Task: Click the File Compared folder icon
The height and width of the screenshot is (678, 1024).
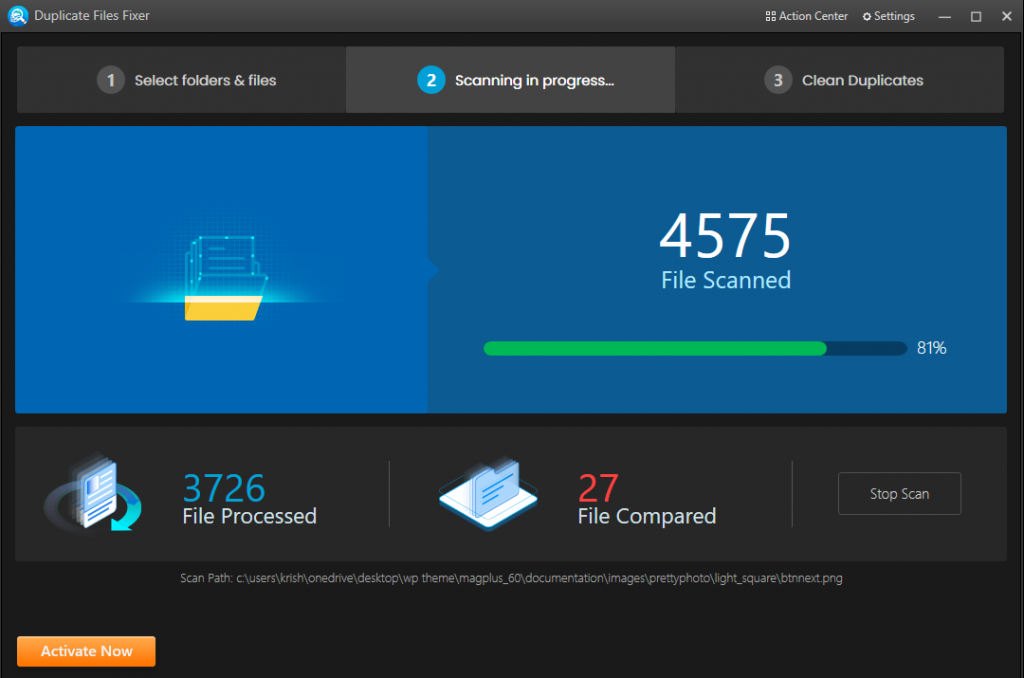Action: tap(488, 493)
